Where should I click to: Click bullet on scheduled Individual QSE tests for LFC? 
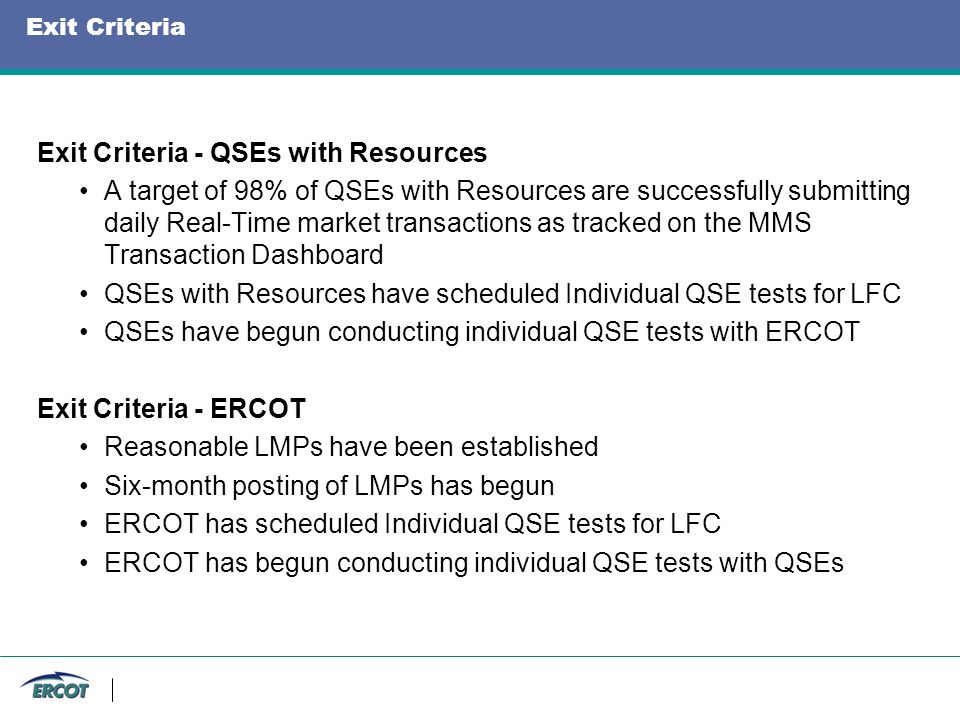pos(502,294)
